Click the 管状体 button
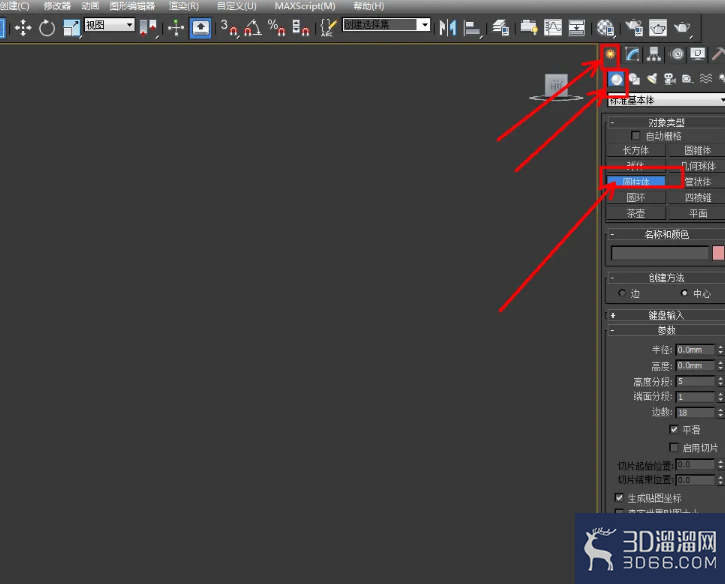Viewport: 725px width, 584px height. pyautogui.click(x=697, y=181)
